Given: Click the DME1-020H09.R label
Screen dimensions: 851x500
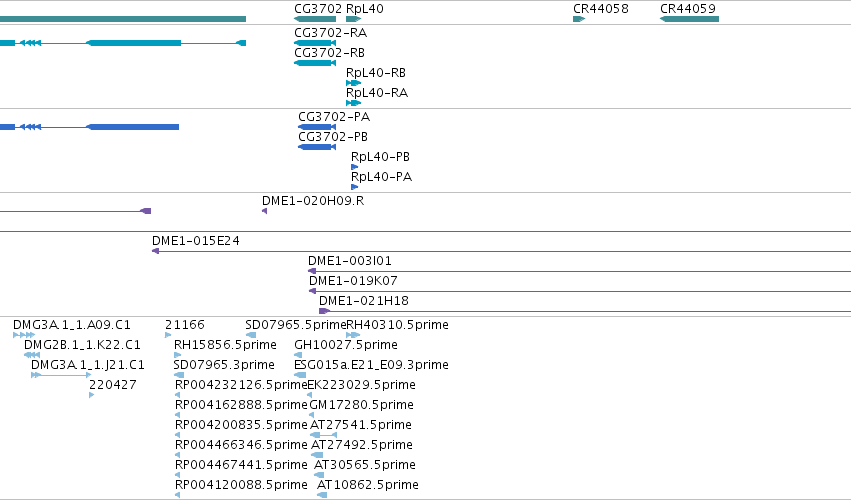Looking at the screenshot, I should click(x=313, y=201).
